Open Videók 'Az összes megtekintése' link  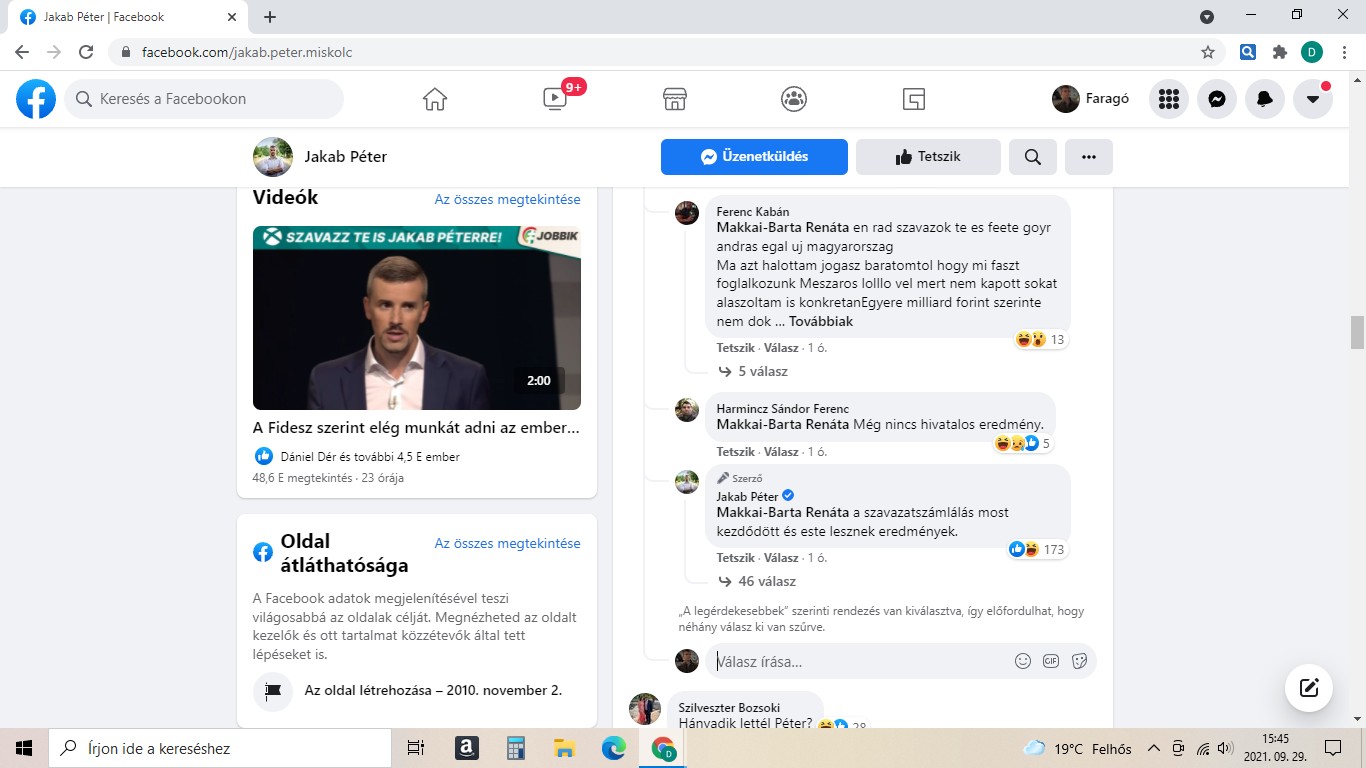[507, 199]
